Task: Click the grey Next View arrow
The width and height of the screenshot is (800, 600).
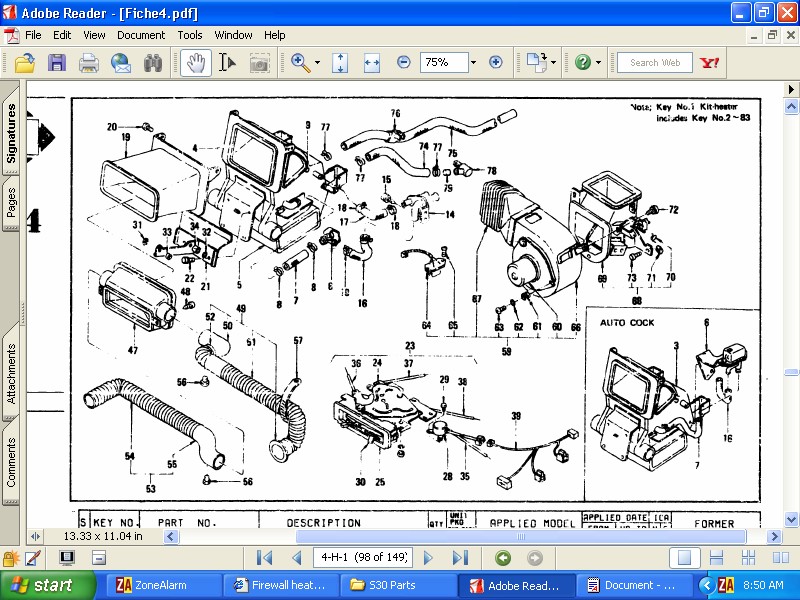Action: (535, 558)
